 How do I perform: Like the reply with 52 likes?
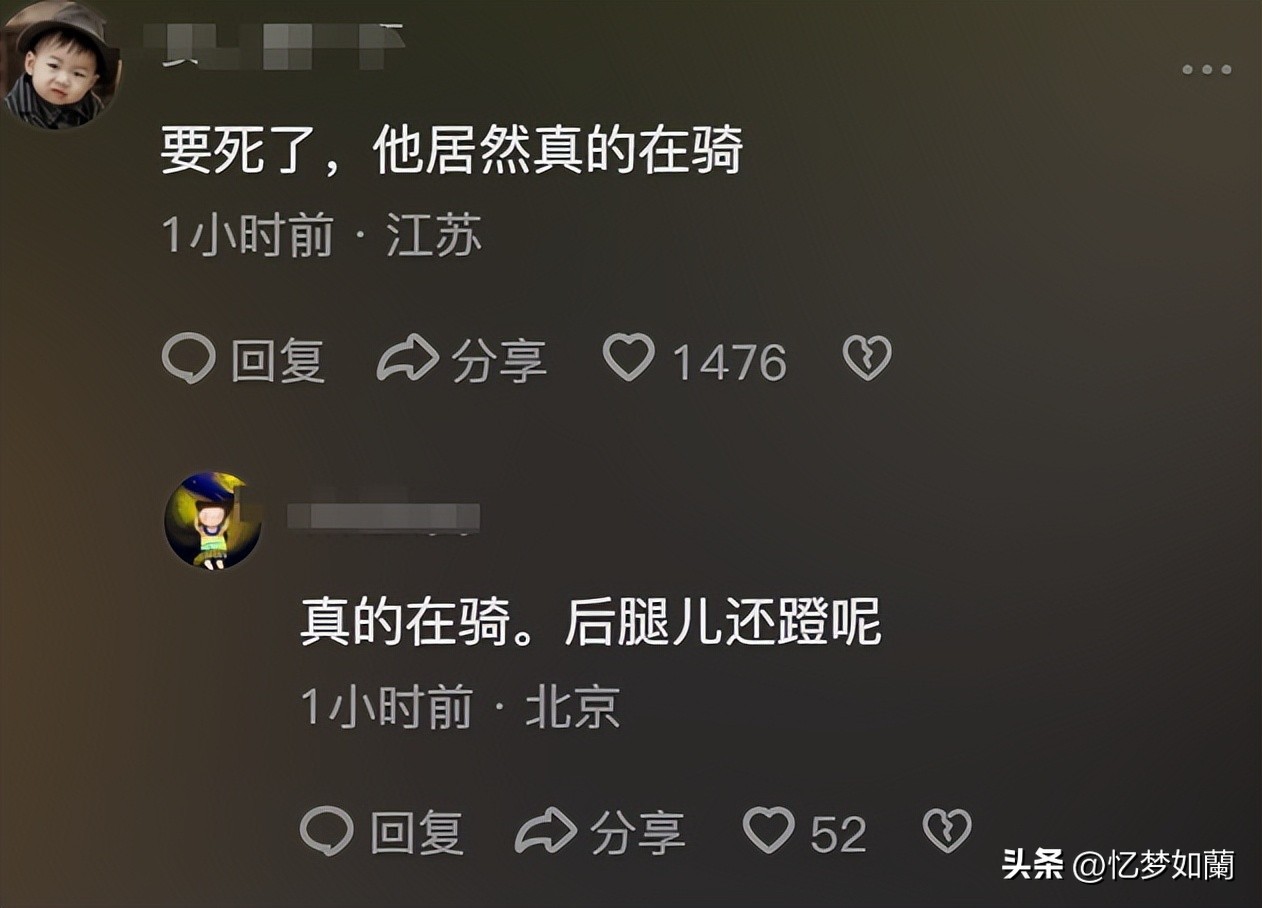click(x=768, y=831)
